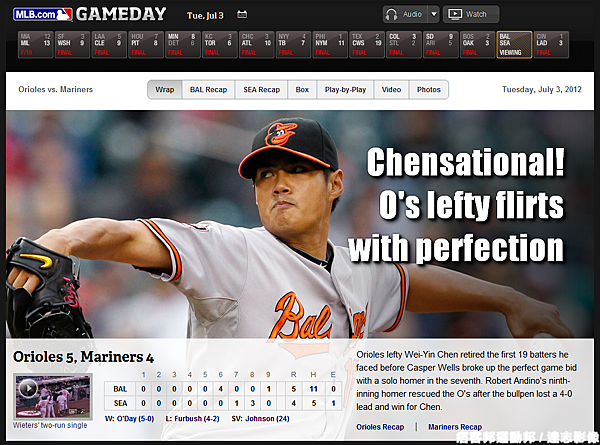The image size is (600, 445).
Task: Select the NYY vs TB scoreboard game
Action: coord(293,45)
